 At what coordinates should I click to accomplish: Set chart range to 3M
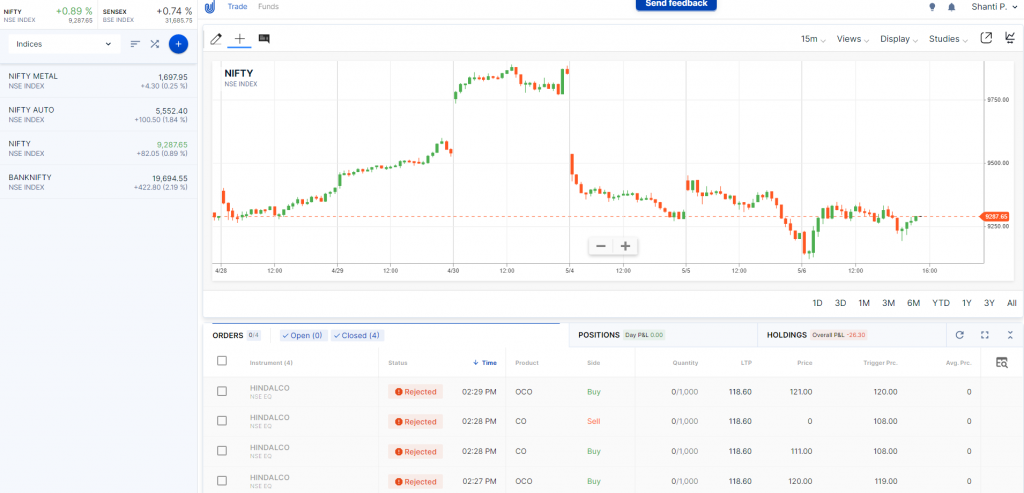pos(888,303)
